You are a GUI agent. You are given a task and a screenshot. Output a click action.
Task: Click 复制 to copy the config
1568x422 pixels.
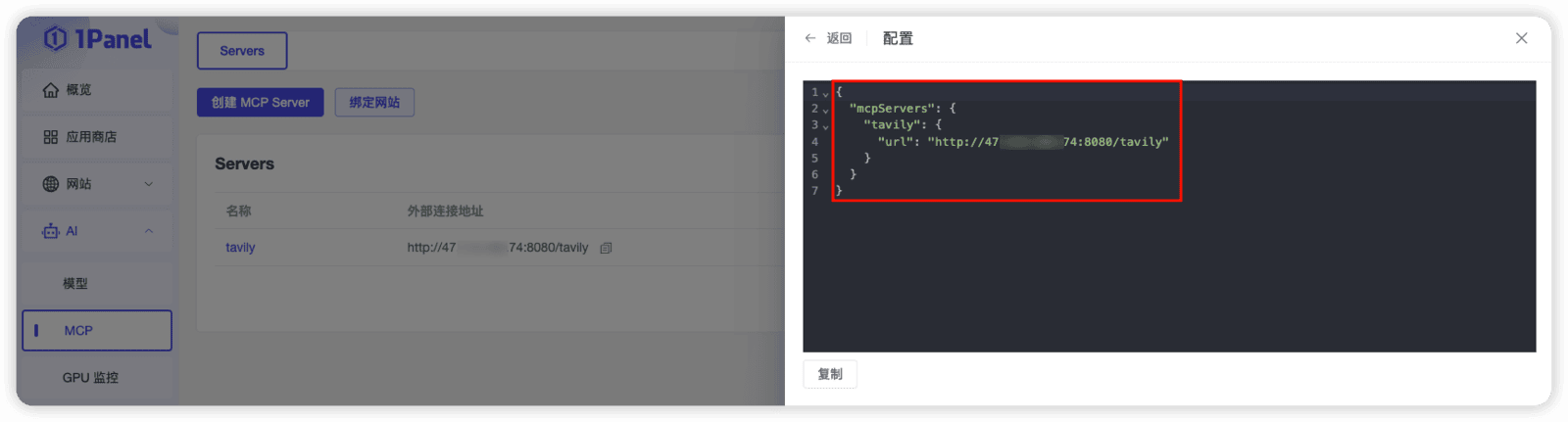[x=830, y=374]
